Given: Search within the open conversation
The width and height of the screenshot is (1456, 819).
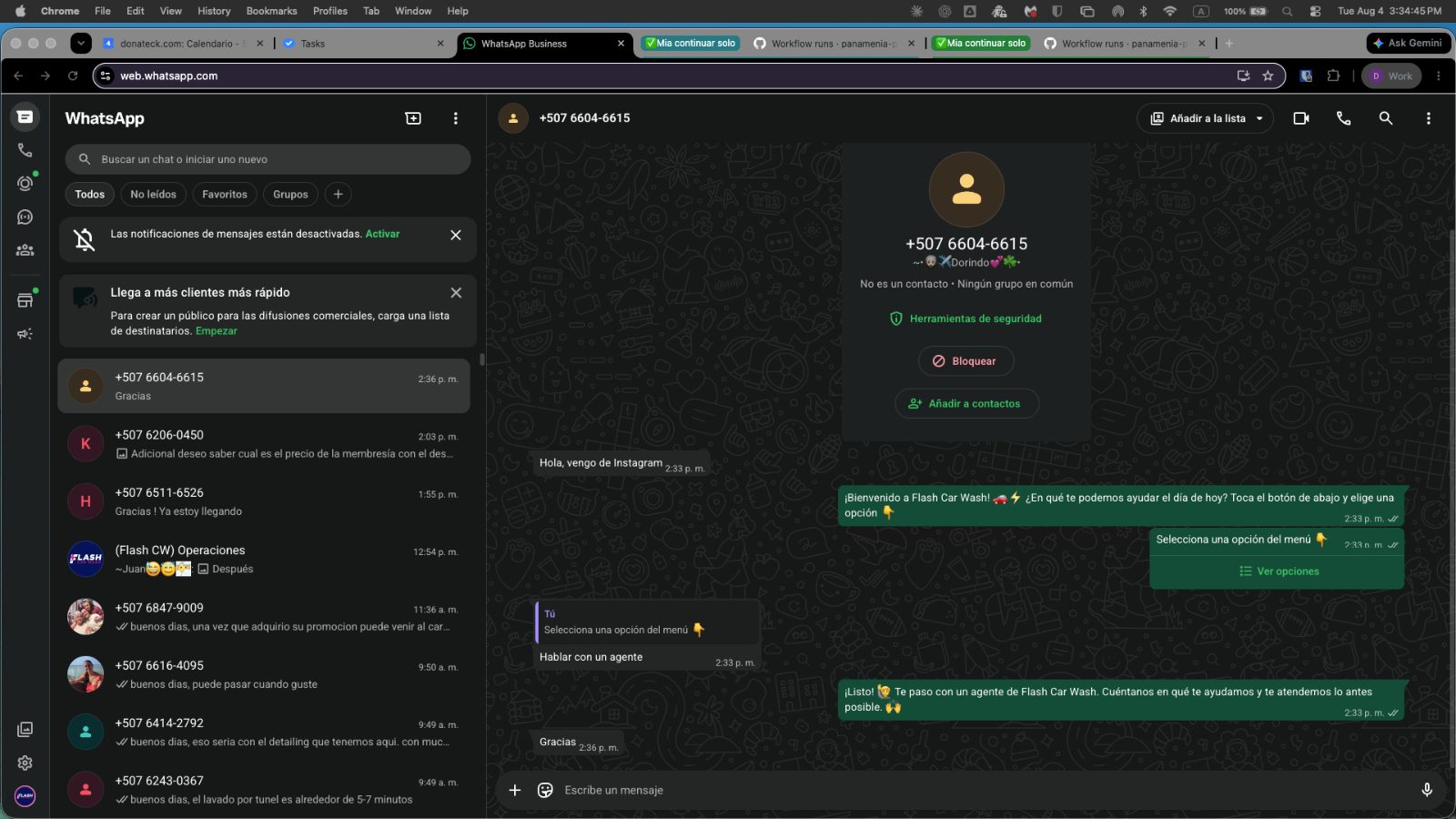Looking at the screenshot, I should tap(1386, 118).
